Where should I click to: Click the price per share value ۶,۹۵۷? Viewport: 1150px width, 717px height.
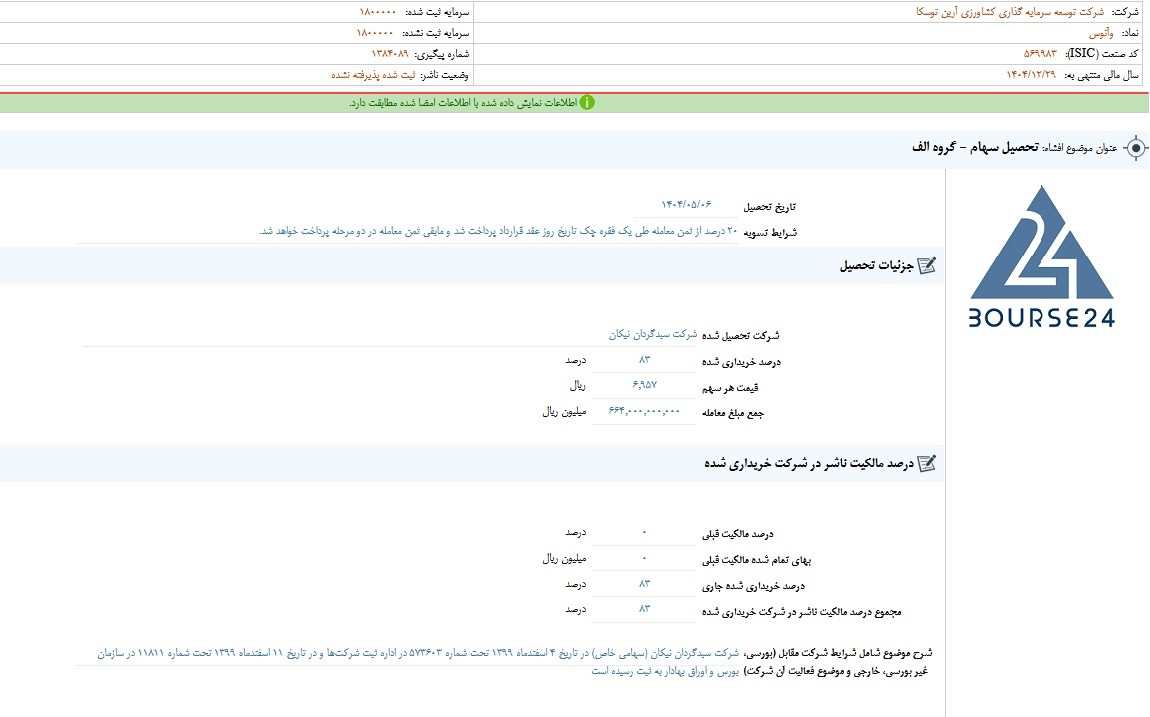click(644, 385)
